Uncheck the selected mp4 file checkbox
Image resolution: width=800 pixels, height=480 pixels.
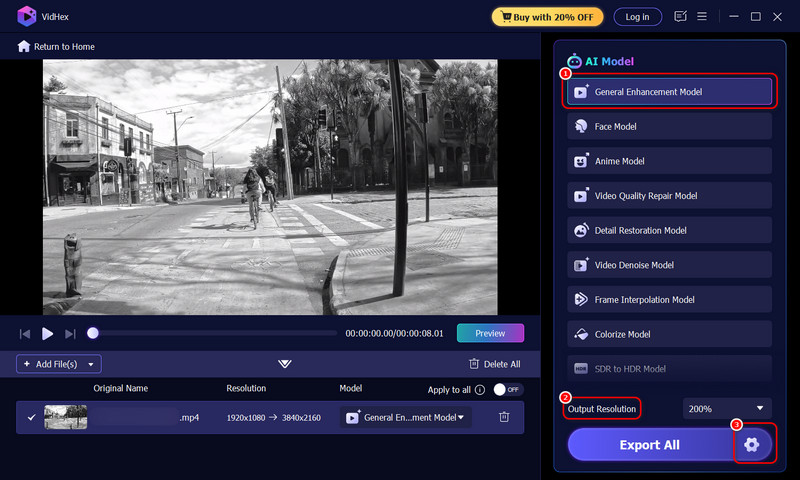tap(32, 417)
